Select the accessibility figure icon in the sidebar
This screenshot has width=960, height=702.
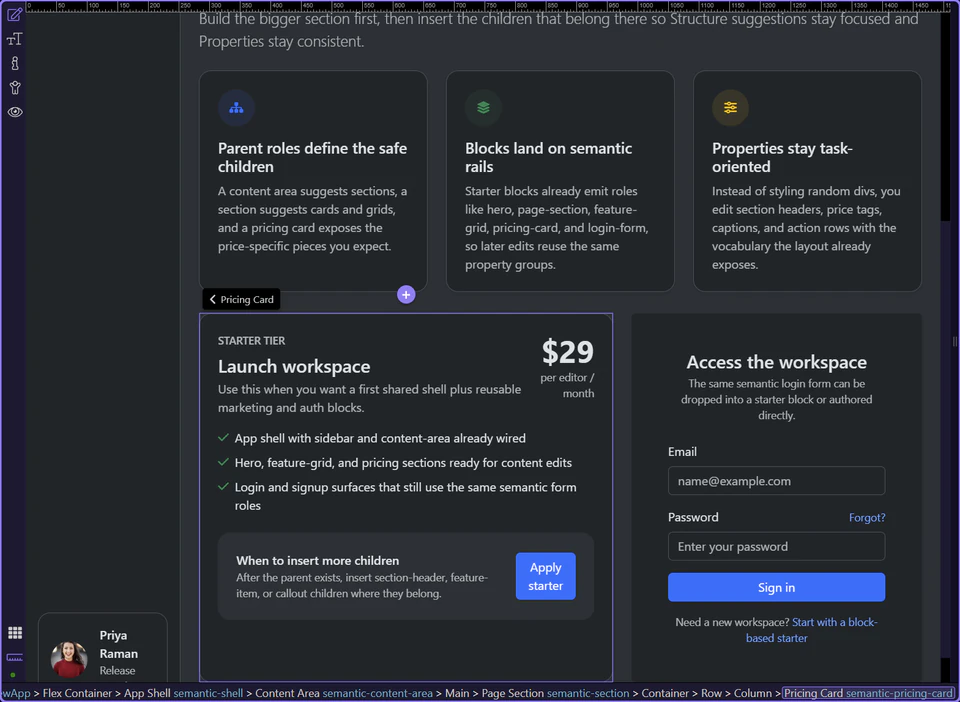coord(13,87)
